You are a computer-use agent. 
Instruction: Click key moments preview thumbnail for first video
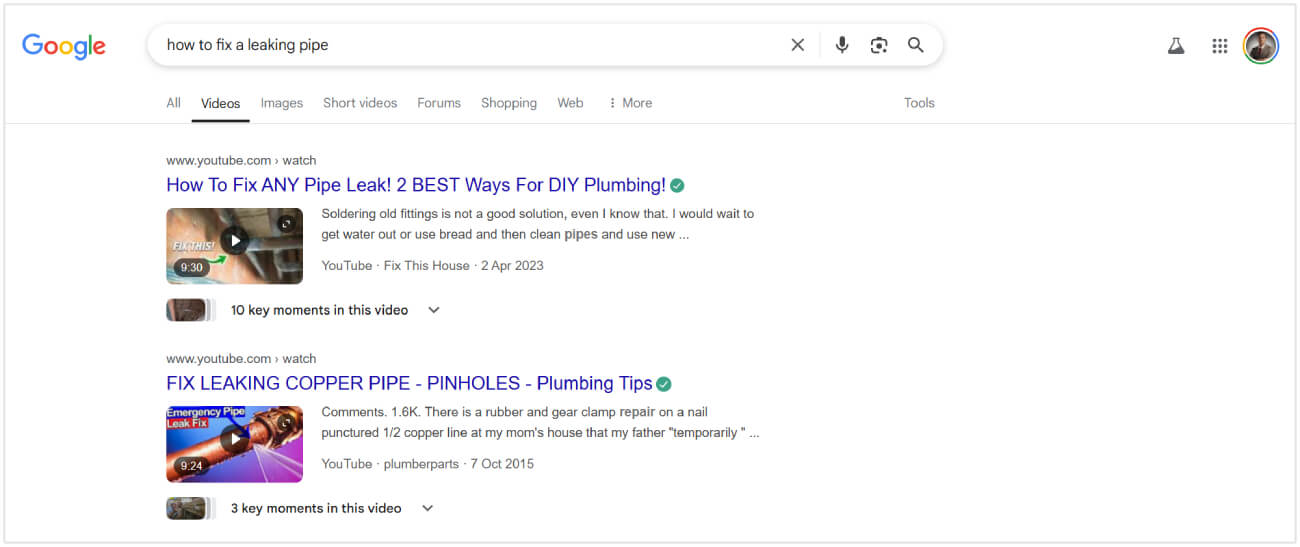pos(190,310)
